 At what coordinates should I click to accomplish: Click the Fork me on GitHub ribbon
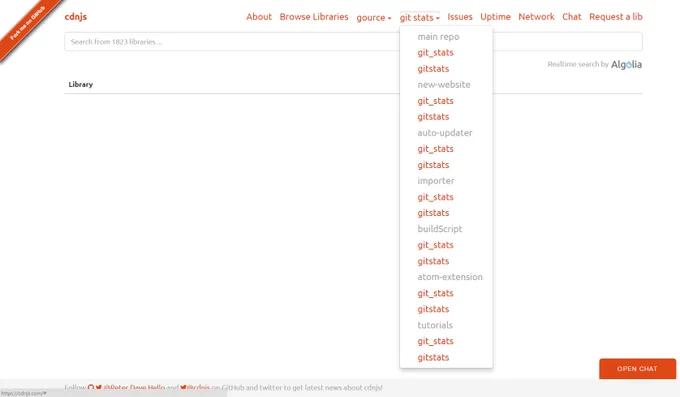point(27,24)
